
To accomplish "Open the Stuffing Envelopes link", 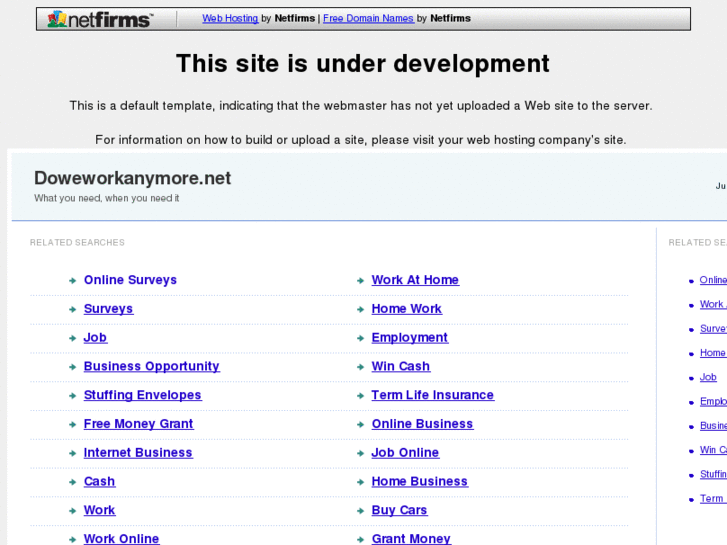I will 142,395.
